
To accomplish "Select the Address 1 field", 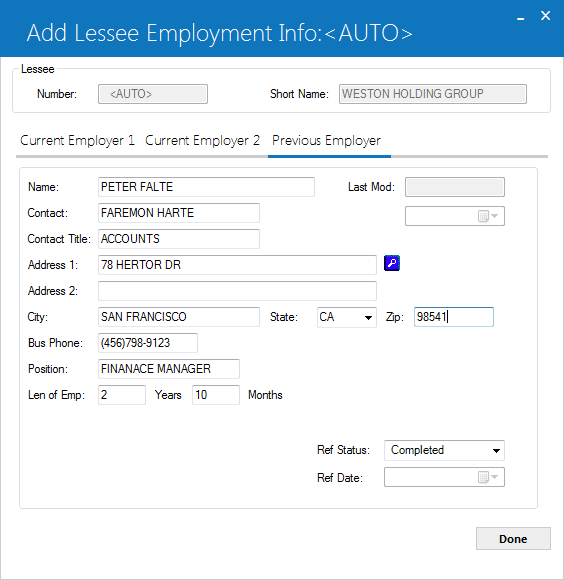I will (237, 265).
